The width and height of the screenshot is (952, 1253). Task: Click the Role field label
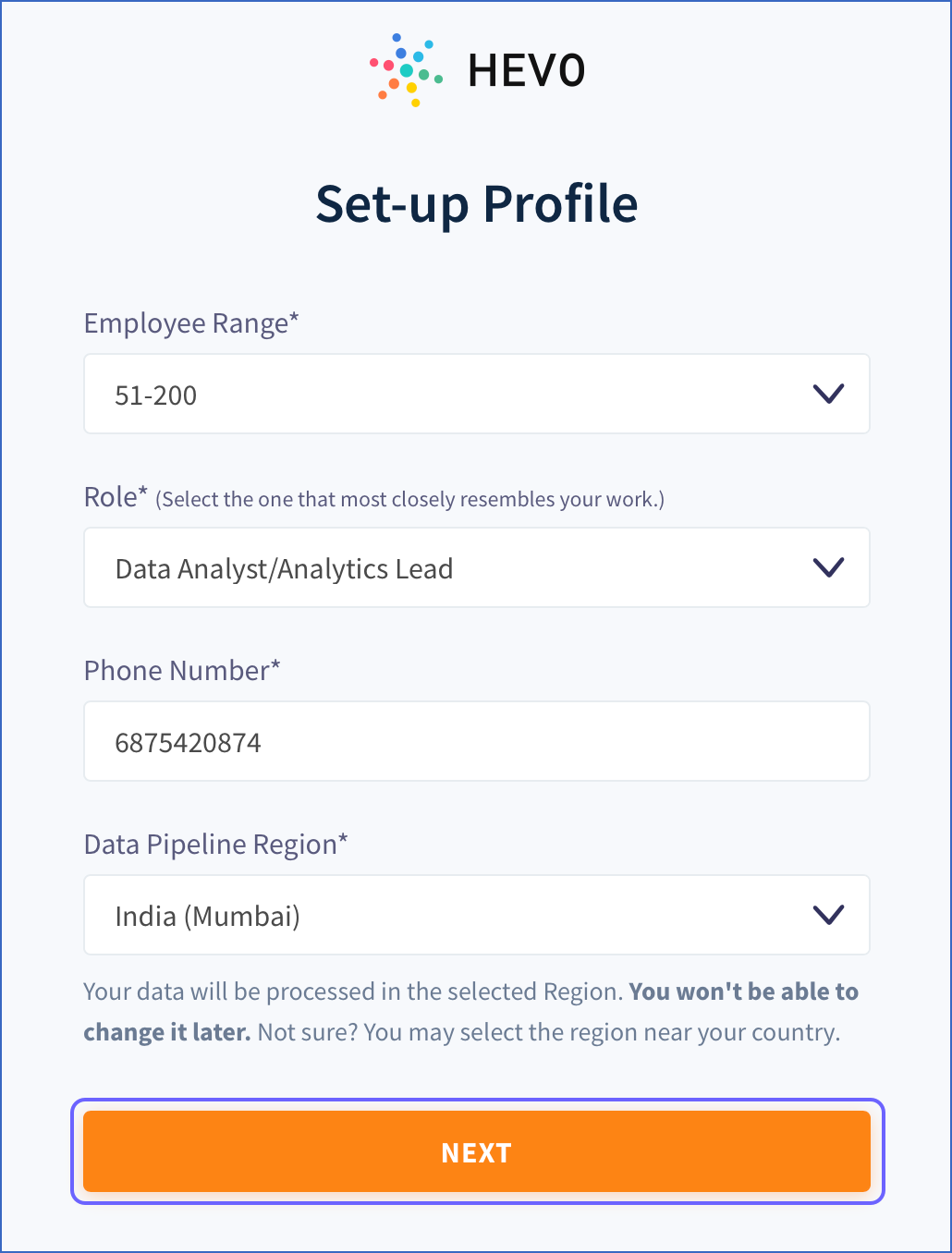click(x=116, y=496)
